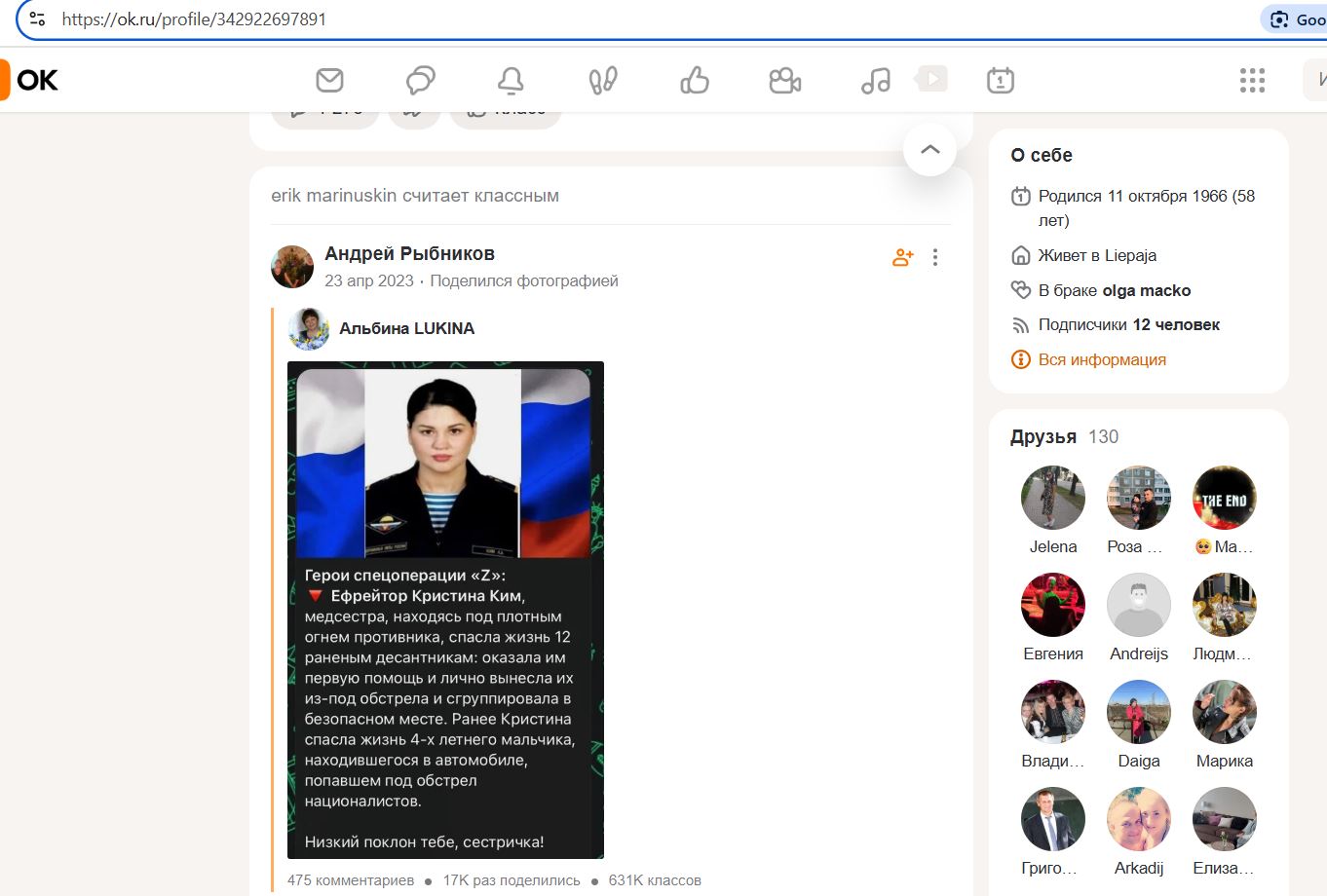Open friend Роза avatar
This screenshot has height=896, width=1327.
tap(1139, 498)
